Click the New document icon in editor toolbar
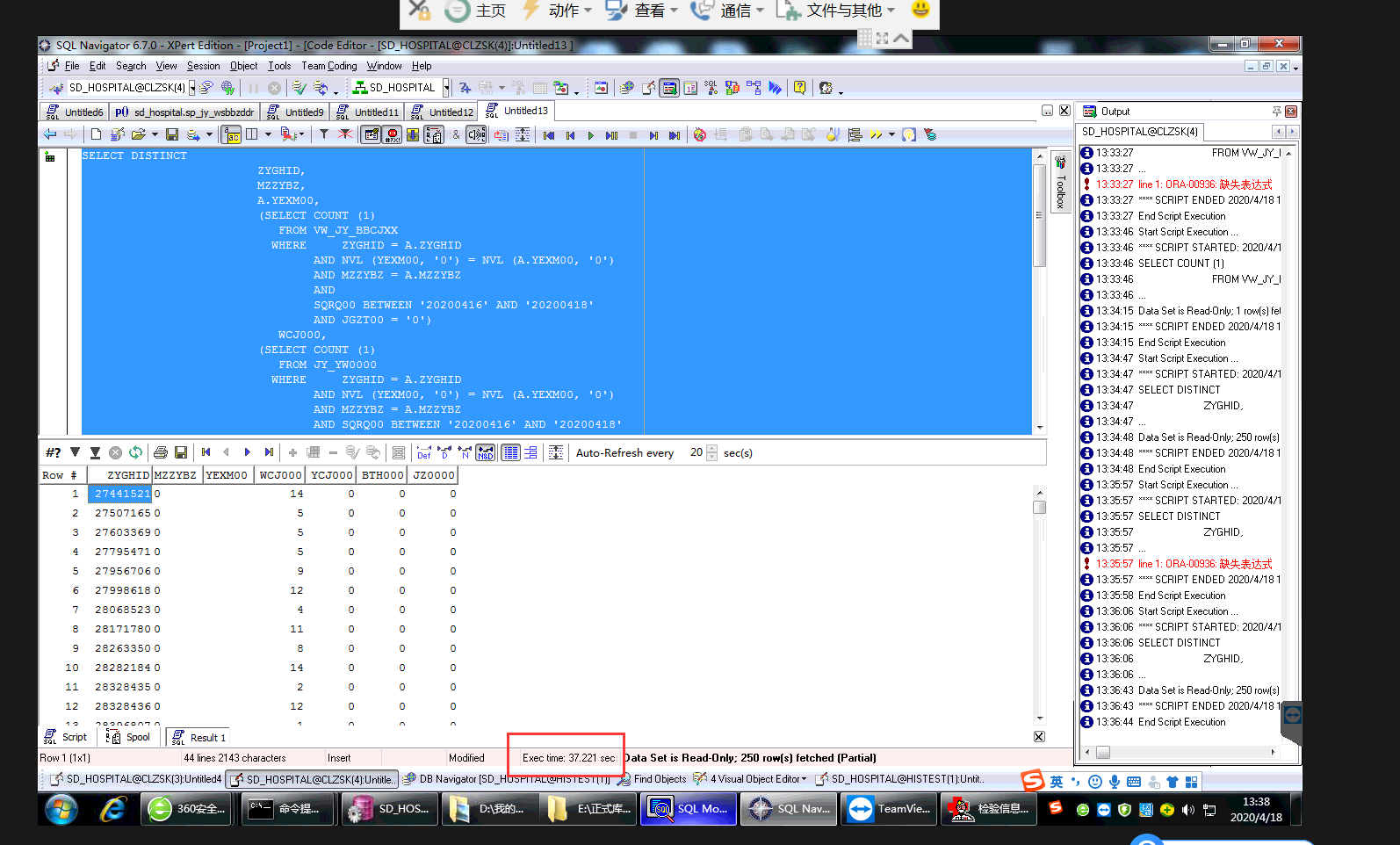The width and height of the screenshot is (1400, 845). [x=96, y=134]
